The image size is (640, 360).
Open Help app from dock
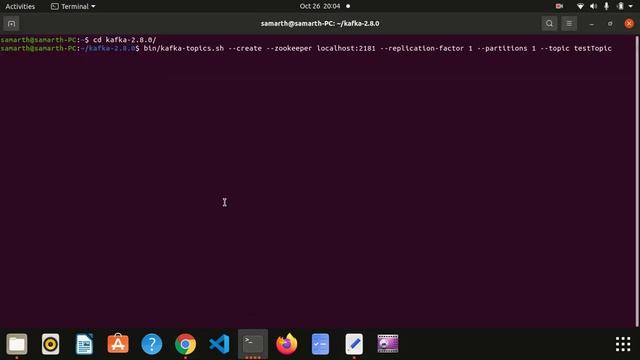[152, 344]
